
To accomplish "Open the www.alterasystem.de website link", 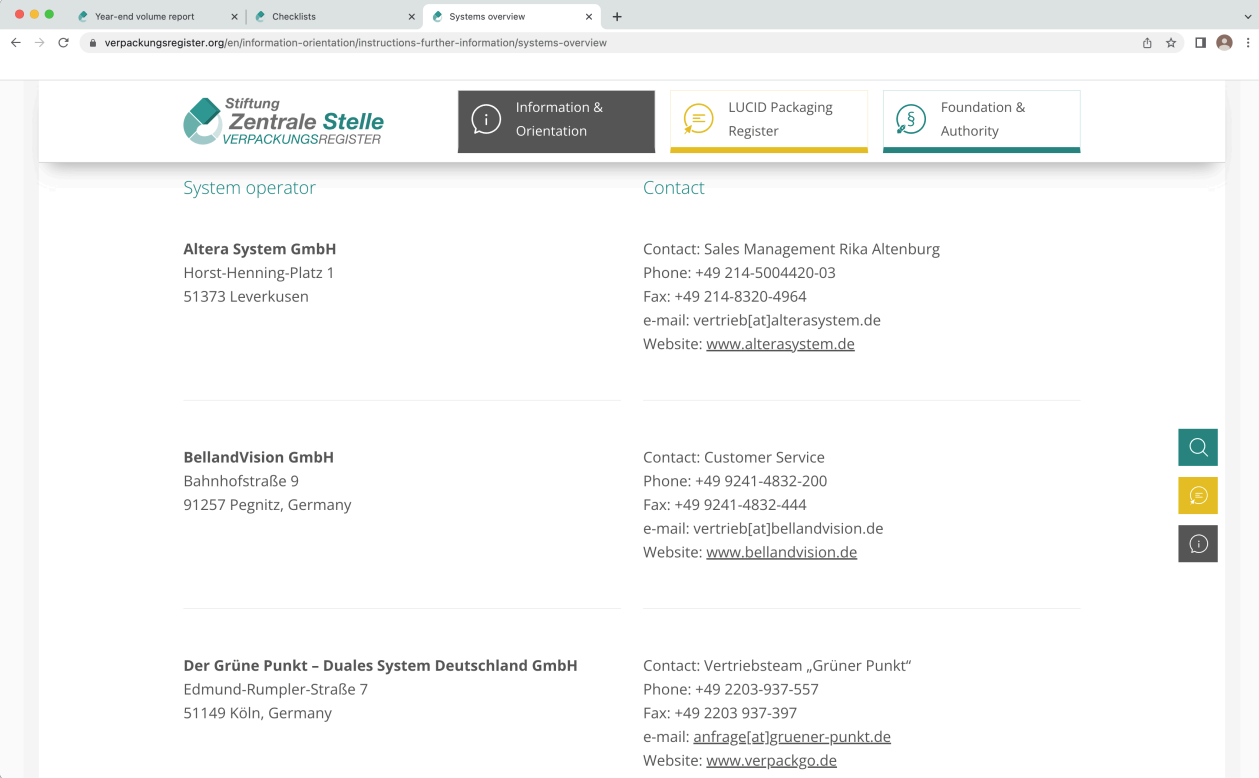I will 780,344.
